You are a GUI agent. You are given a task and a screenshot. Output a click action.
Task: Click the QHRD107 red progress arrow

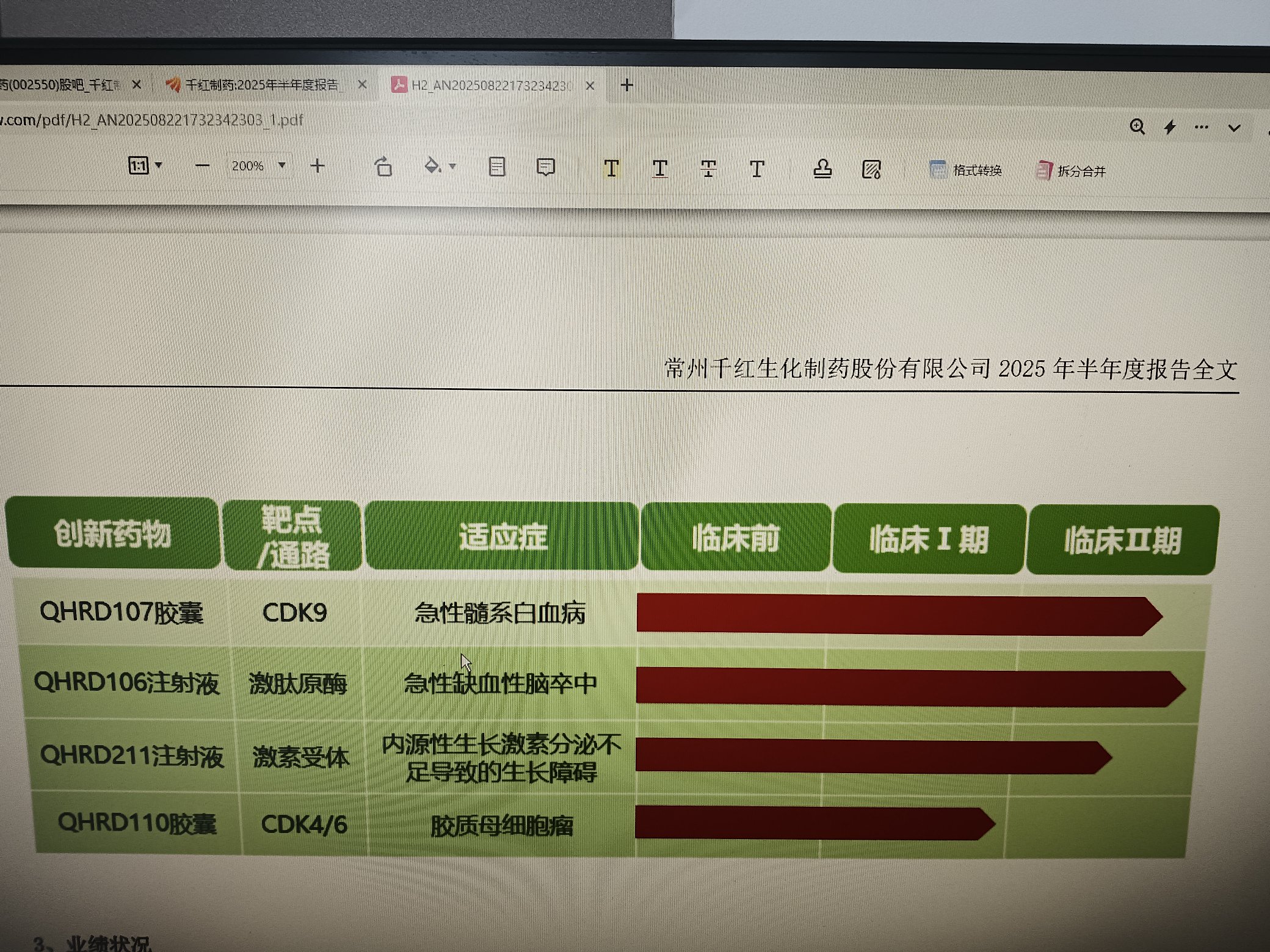coord(899,615)
